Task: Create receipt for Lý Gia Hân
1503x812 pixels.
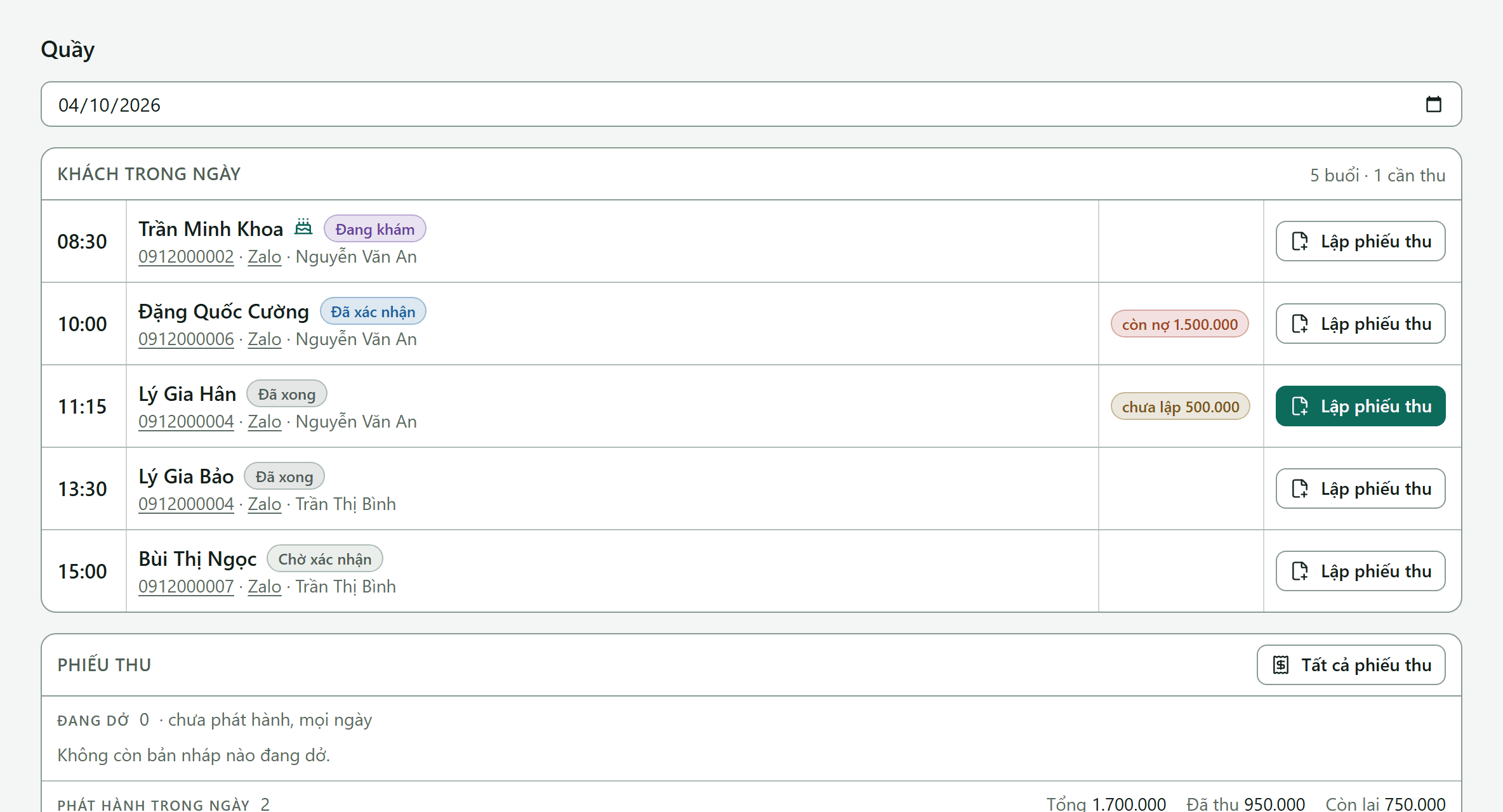Action: [1361, 406]
